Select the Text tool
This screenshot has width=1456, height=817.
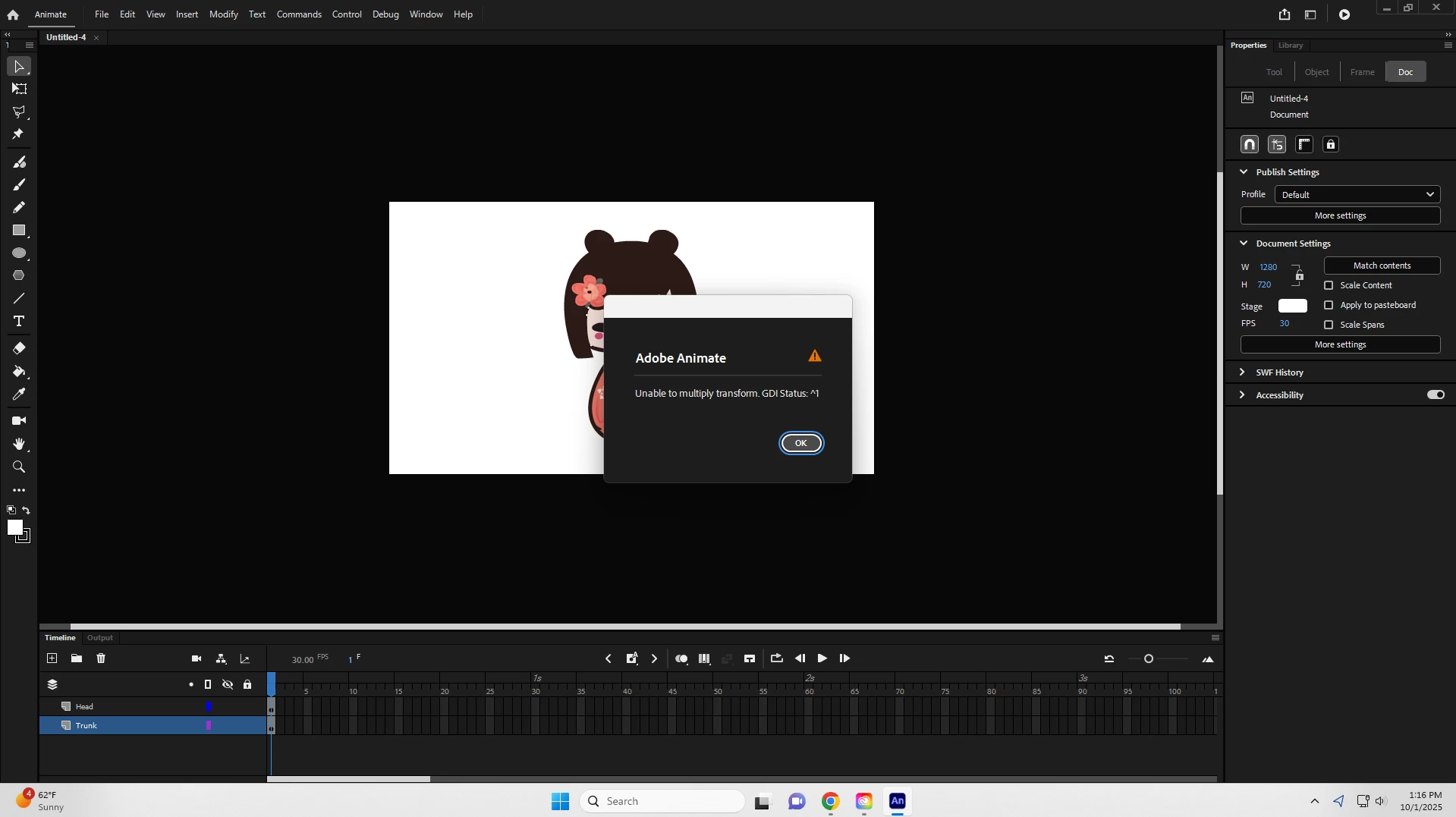[x=19, y=321]
